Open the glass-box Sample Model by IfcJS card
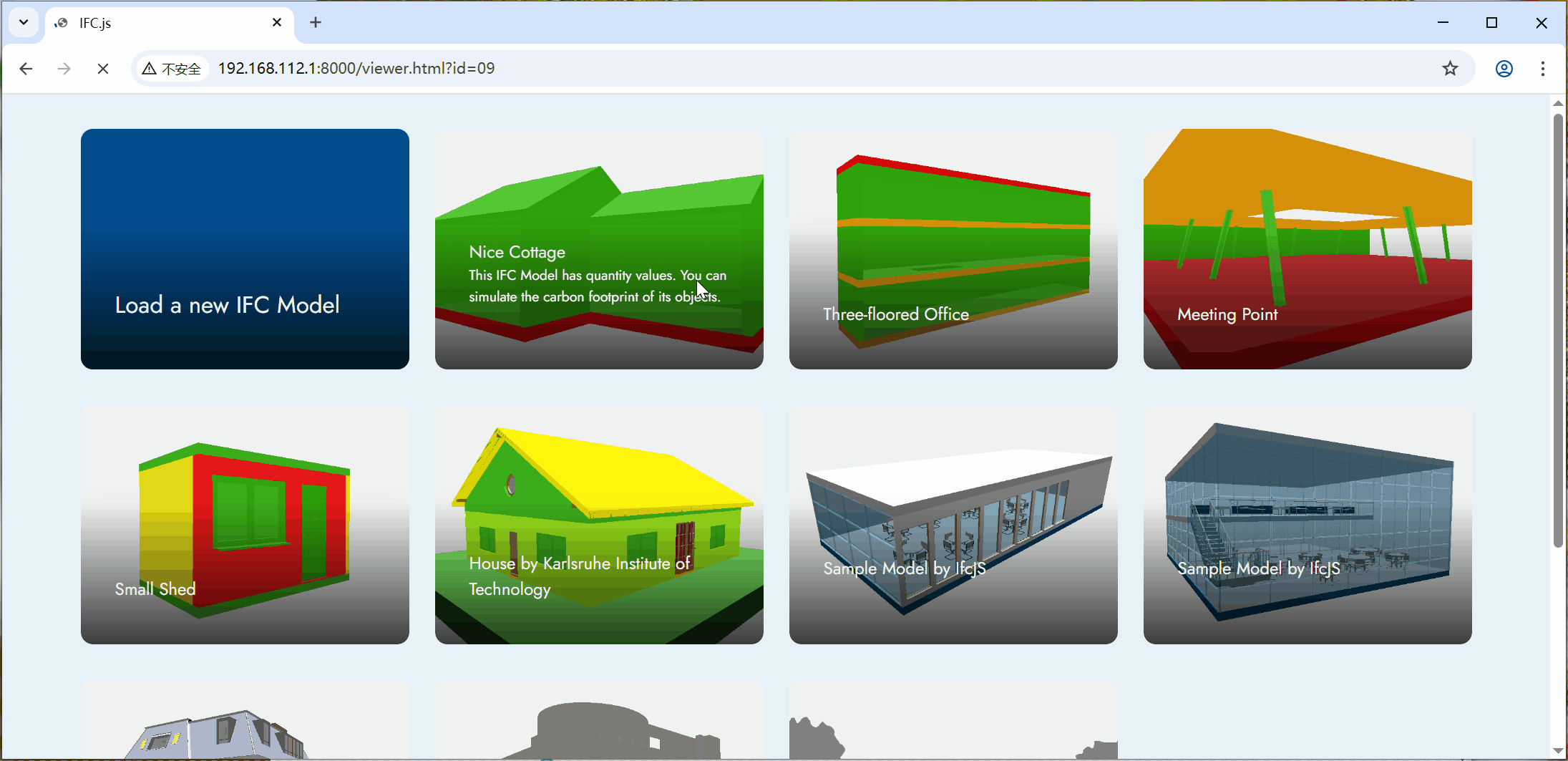This screenshot has height=761, width=1568. pos(1308,524)
